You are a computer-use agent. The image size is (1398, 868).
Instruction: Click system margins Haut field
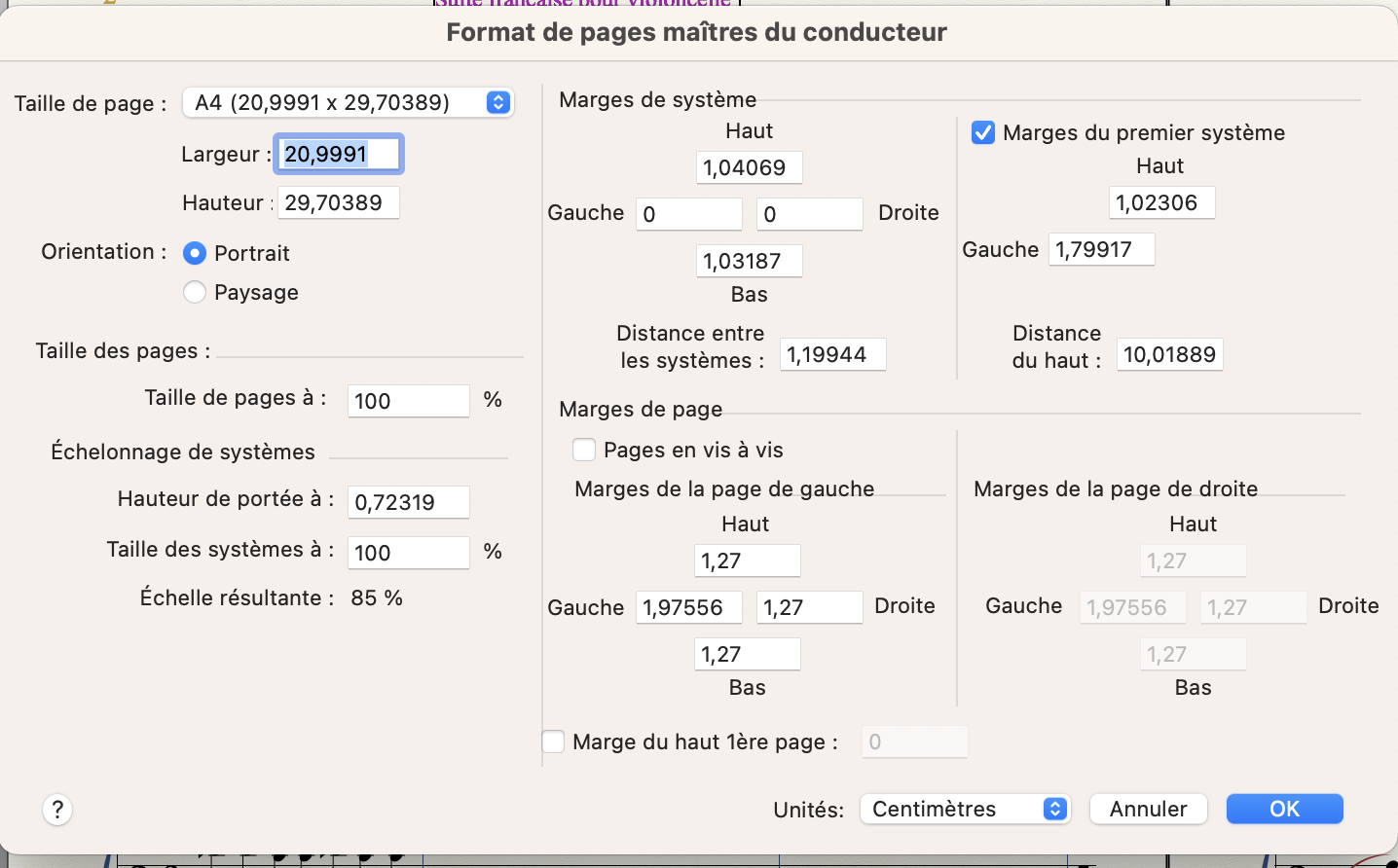pyautogui.click(x=749, y=167)
